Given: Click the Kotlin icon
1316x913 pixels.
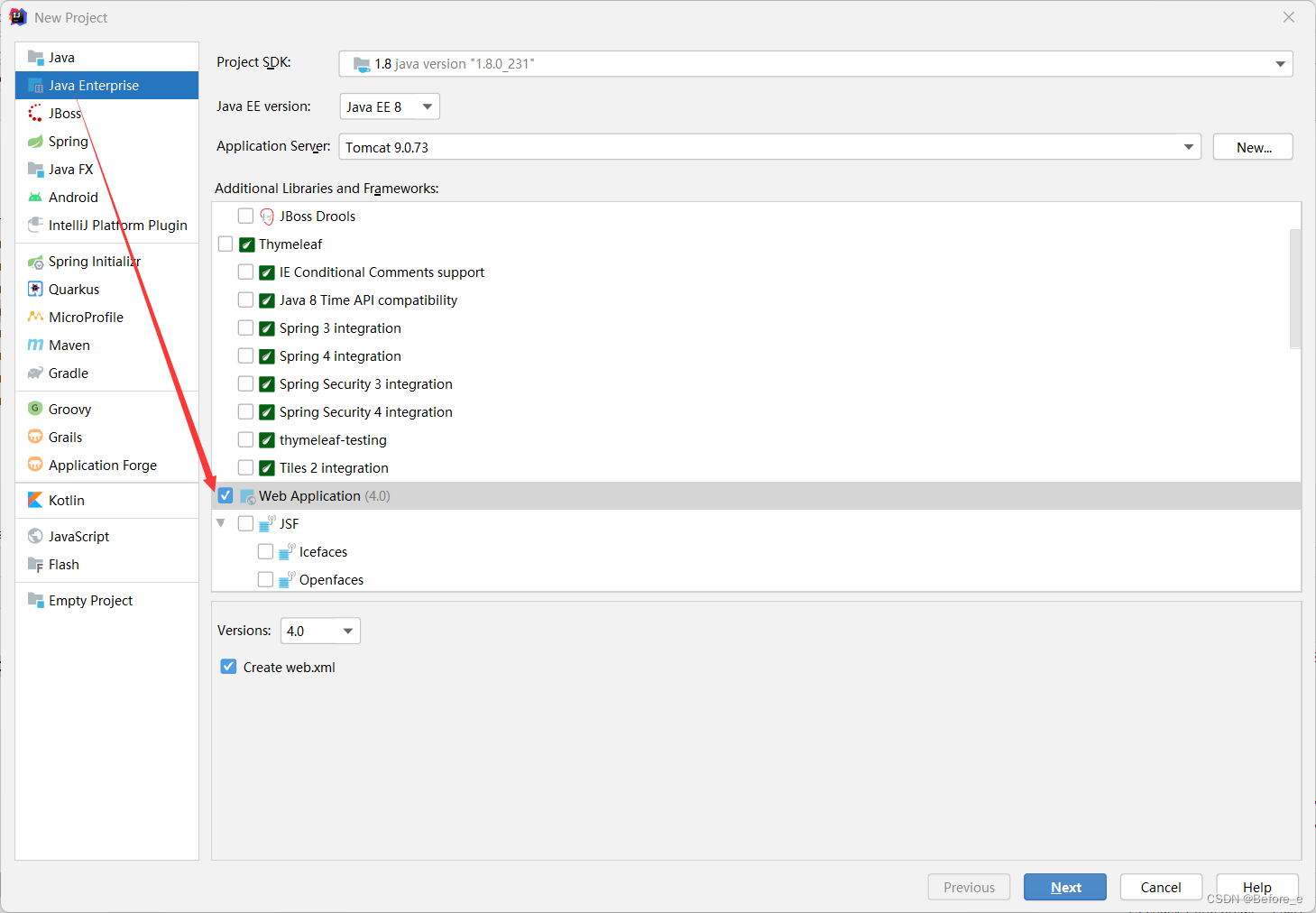Looking at the screenshot, I should tap(35, 501).
